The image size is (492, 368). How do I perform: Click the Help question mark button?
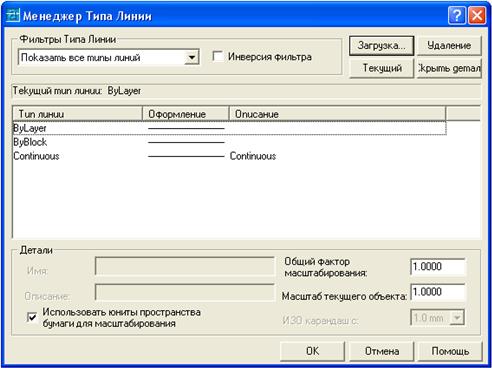456,16
